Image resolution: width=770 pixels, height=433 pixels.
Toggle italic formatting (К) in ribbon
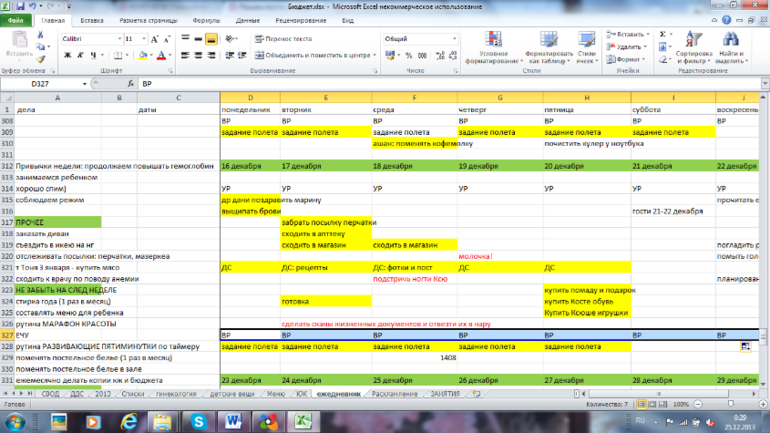click(x=80, y=56)
